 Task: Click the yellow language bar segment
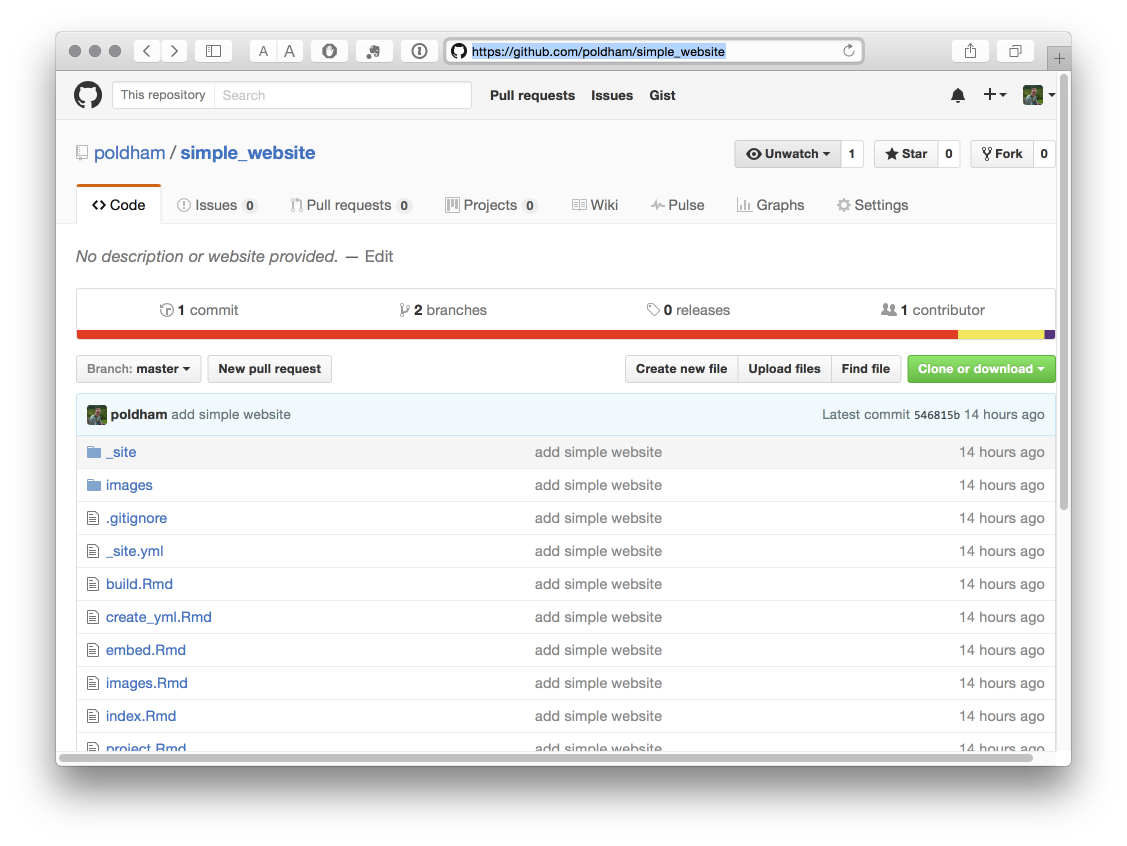(x=1000, y=334)
